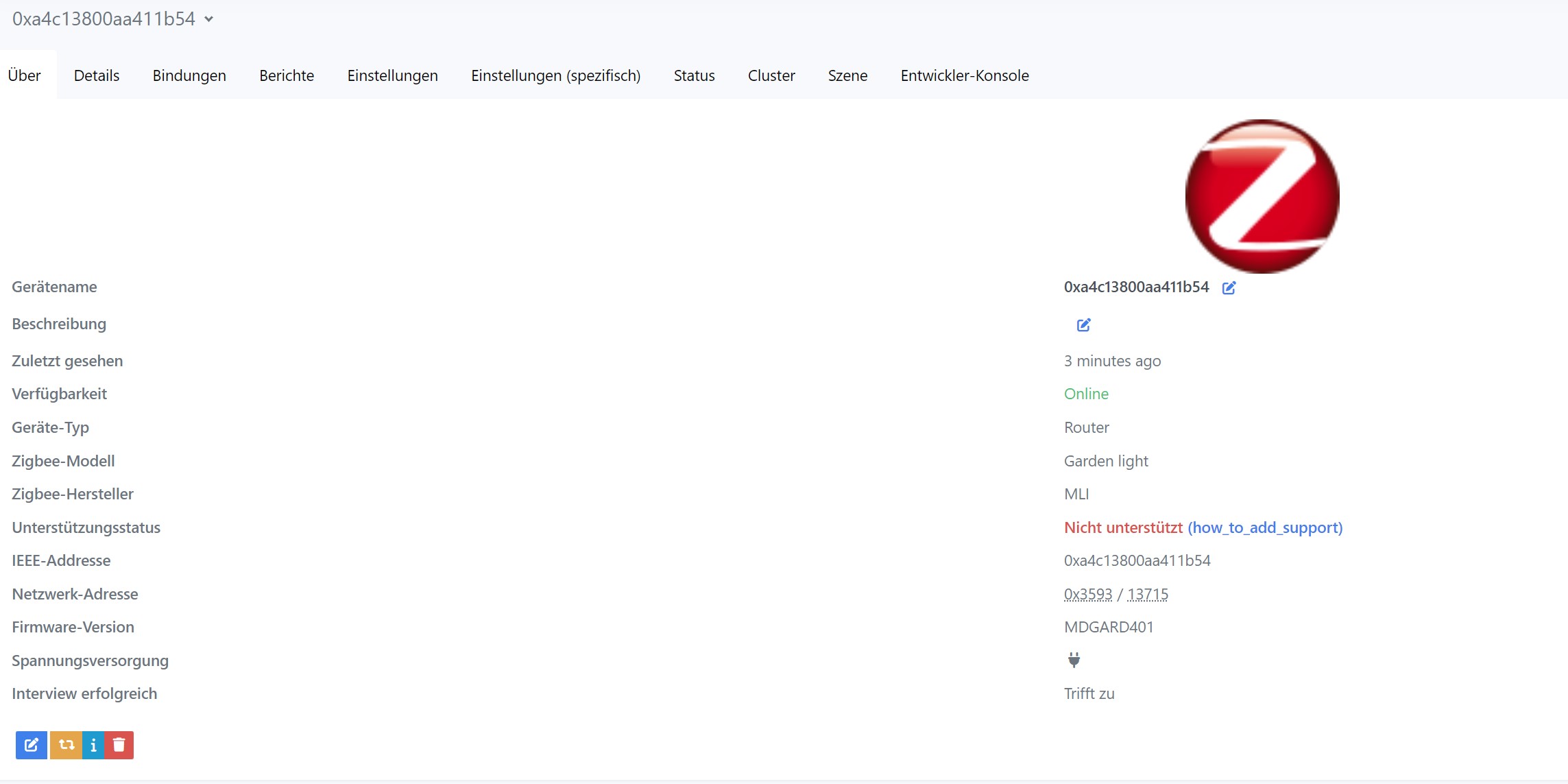Click the Trifft zu interview value
Screen dimensions: 1568x784
(x=1089, y=693)
